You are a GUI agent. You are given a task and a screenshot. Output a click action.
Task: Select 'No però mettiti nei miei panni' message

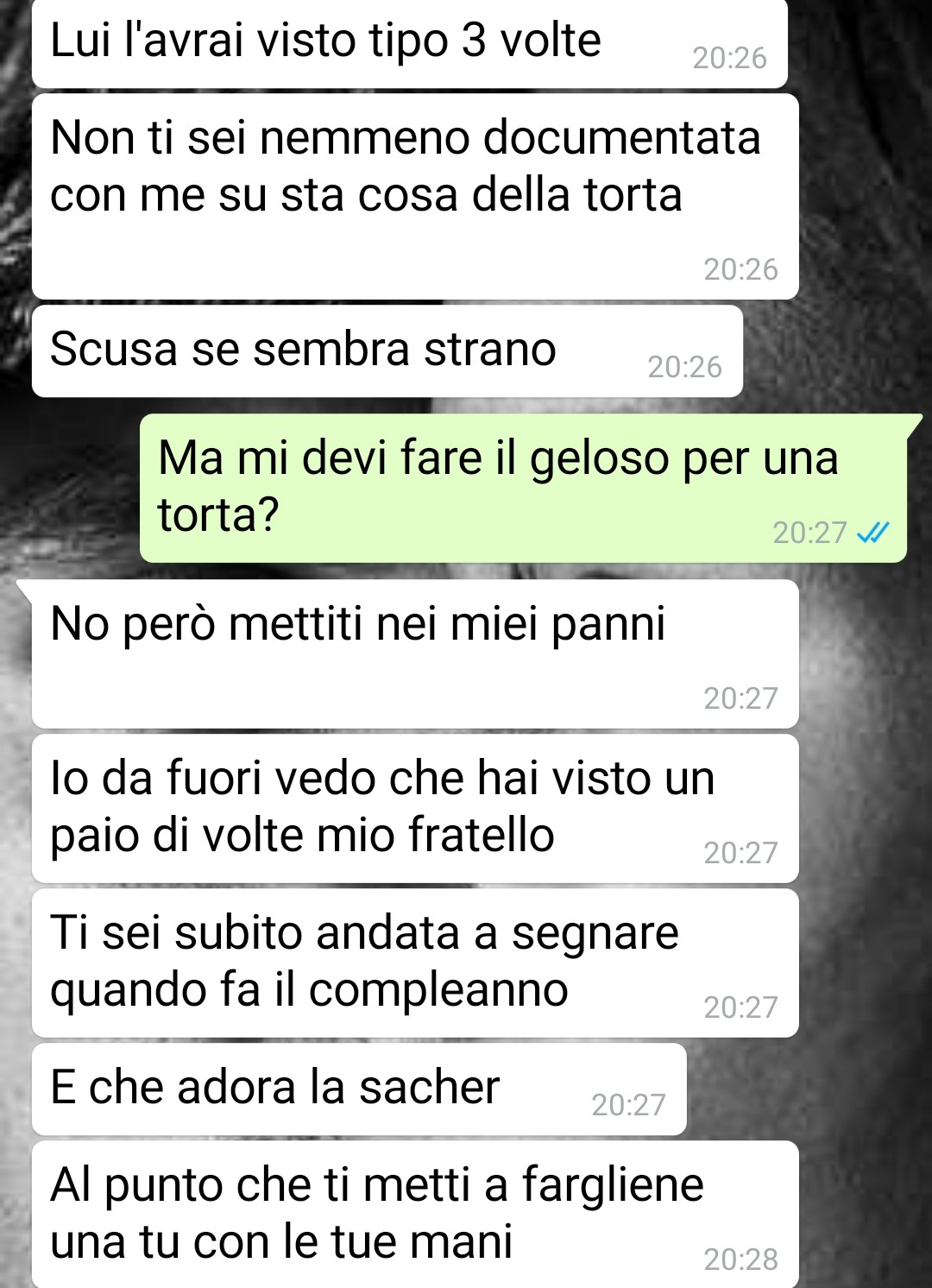click(x=415, y=653)
